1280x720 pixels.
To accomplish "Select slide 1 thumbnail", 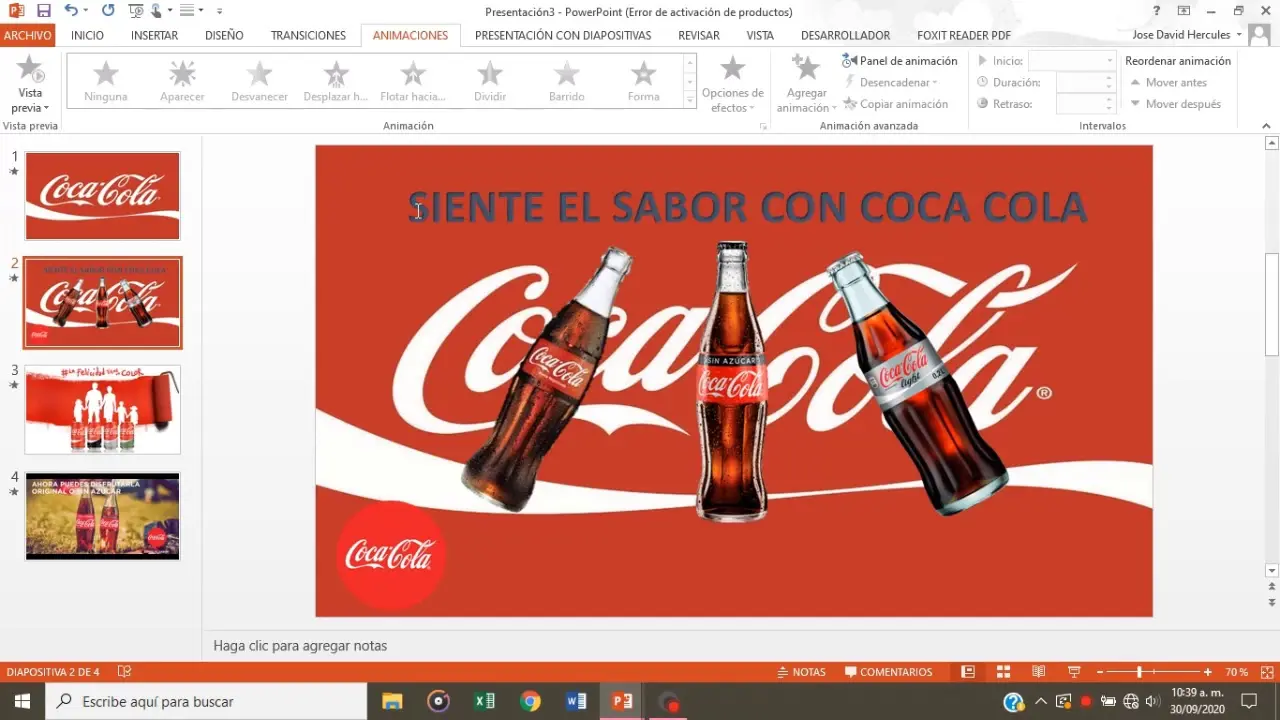I will pos(102,195).
